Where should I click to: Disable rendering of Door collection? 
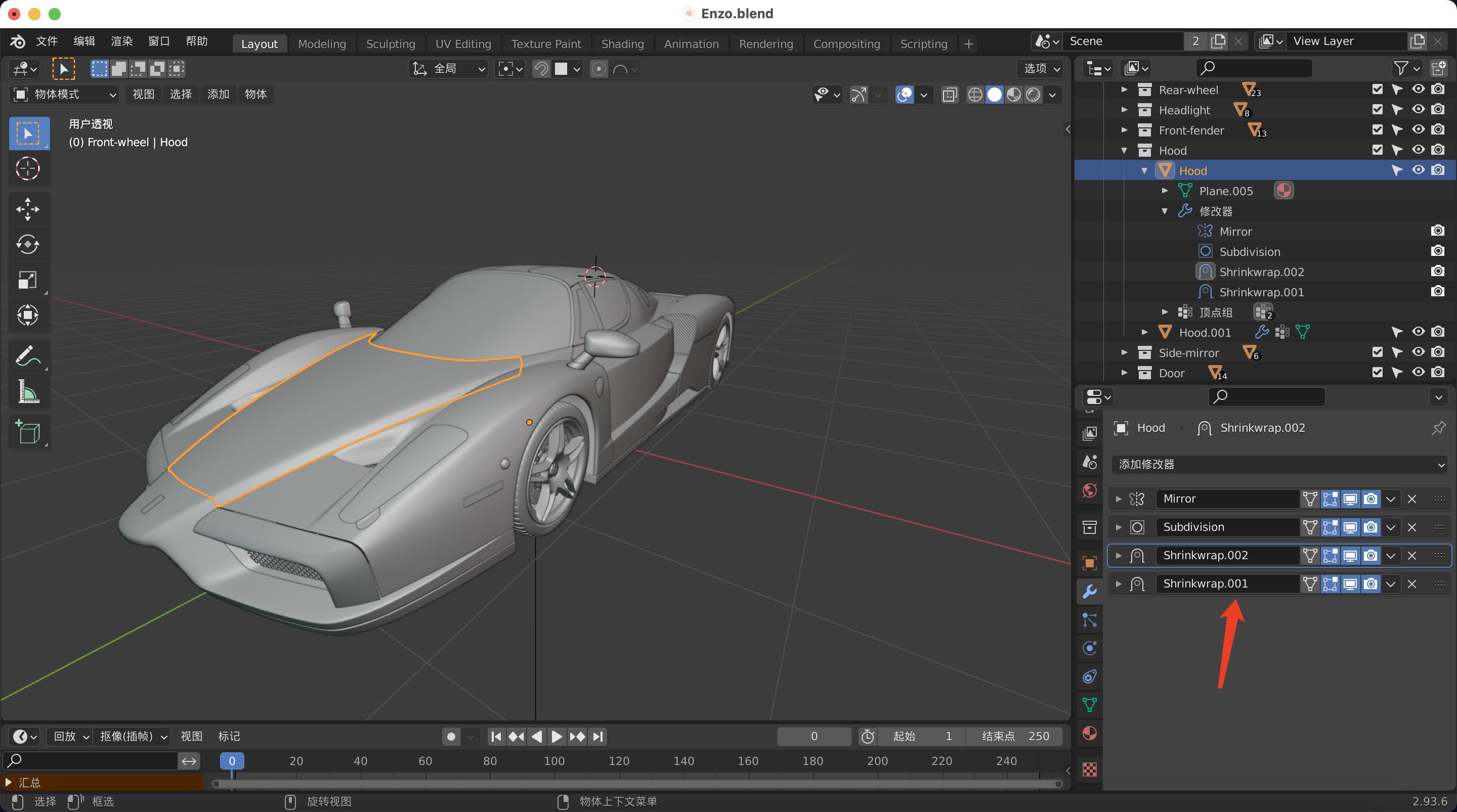pos(1438,373)
